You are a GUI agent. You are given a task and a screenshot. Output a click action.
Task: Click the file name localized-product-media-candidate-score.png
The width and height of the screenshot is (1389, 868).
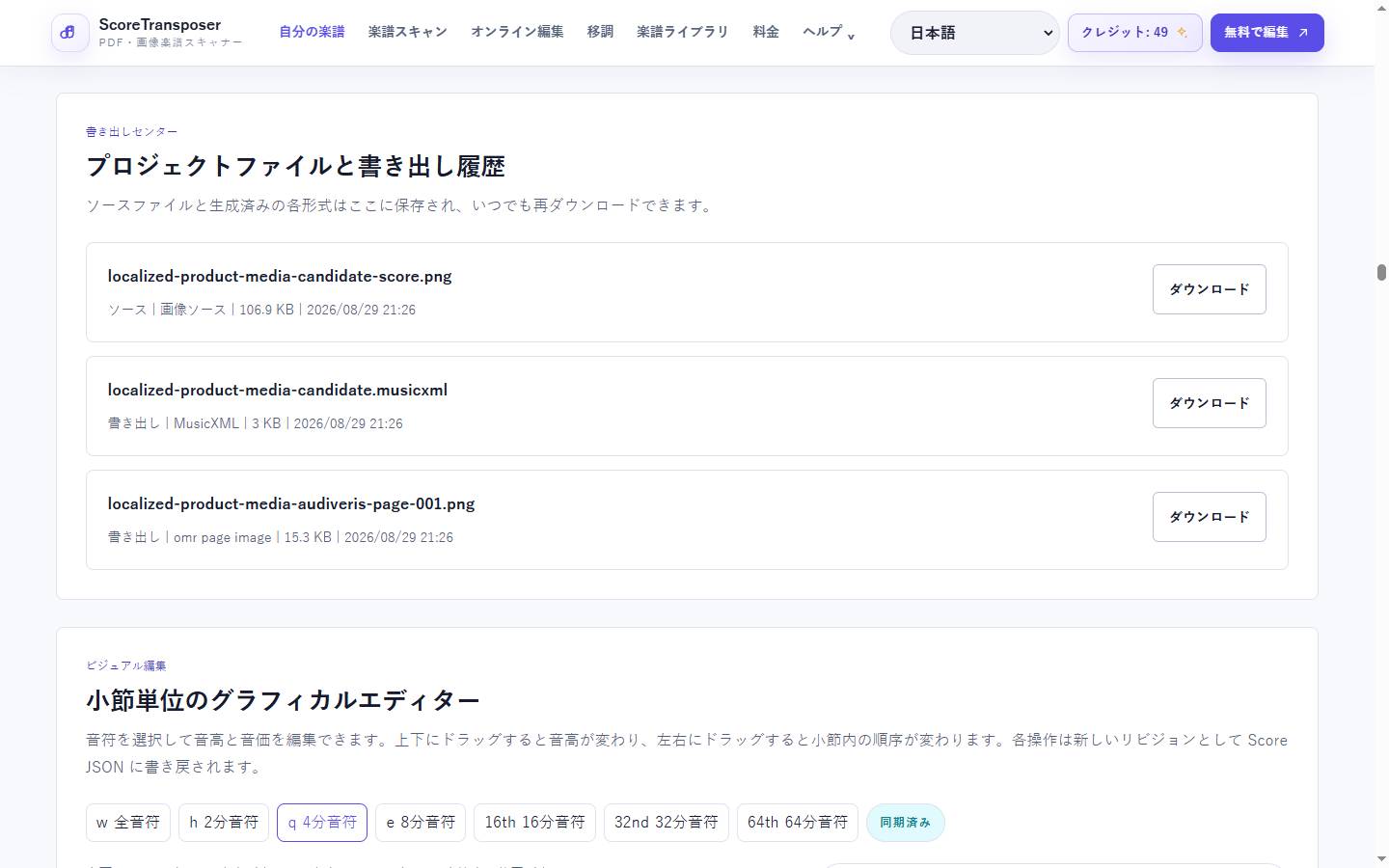pos(280,277)
